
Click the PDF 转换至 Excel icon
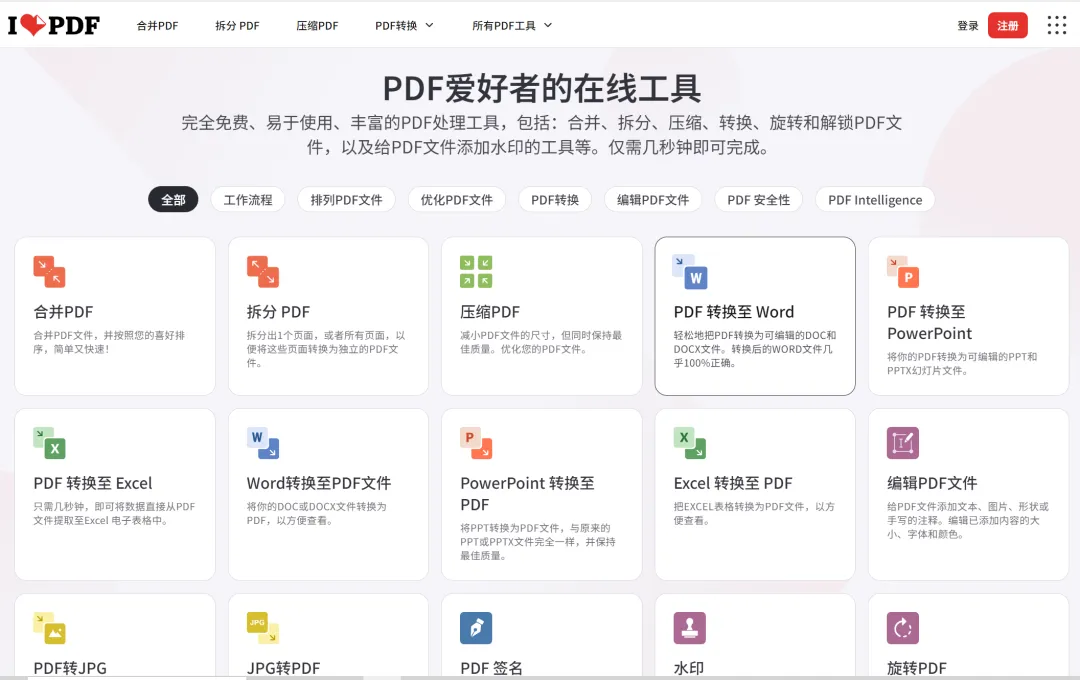point(49,443)
